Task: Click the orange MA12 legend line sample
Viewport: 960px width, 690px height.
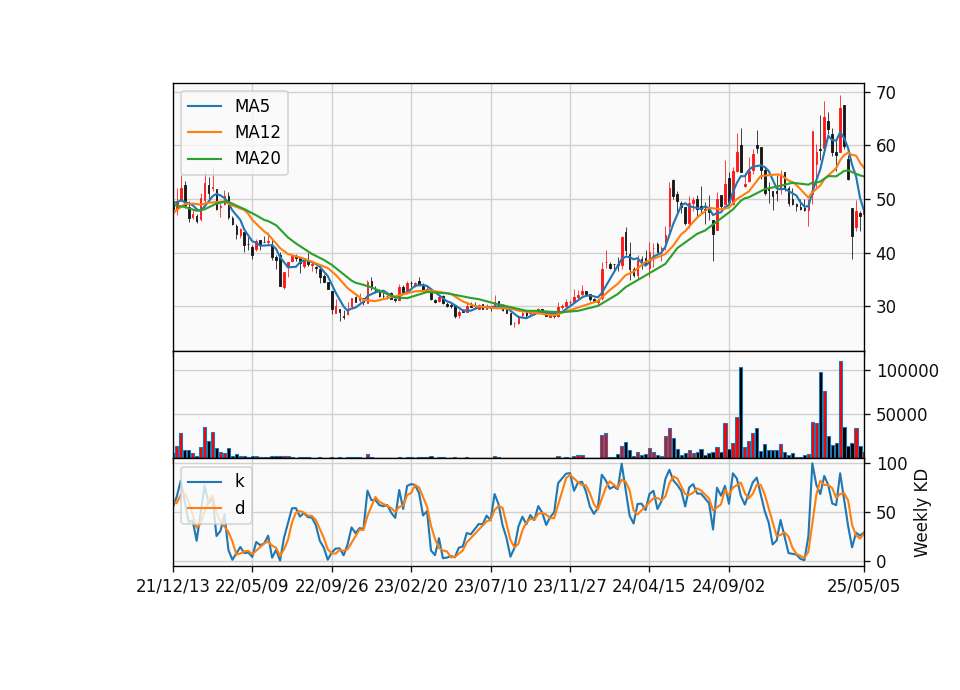Action: coord(204,132)
